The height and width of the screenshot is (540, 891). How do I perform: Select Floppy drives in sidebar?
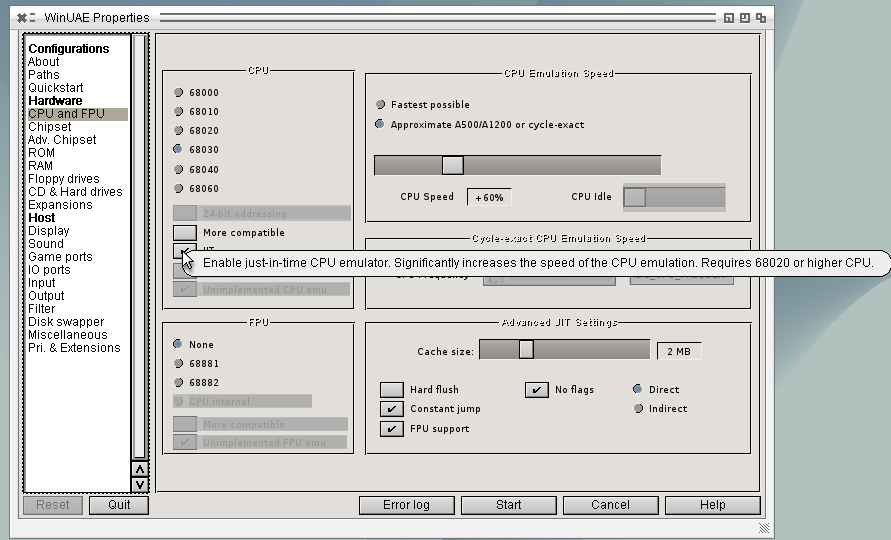coord(64,179)
